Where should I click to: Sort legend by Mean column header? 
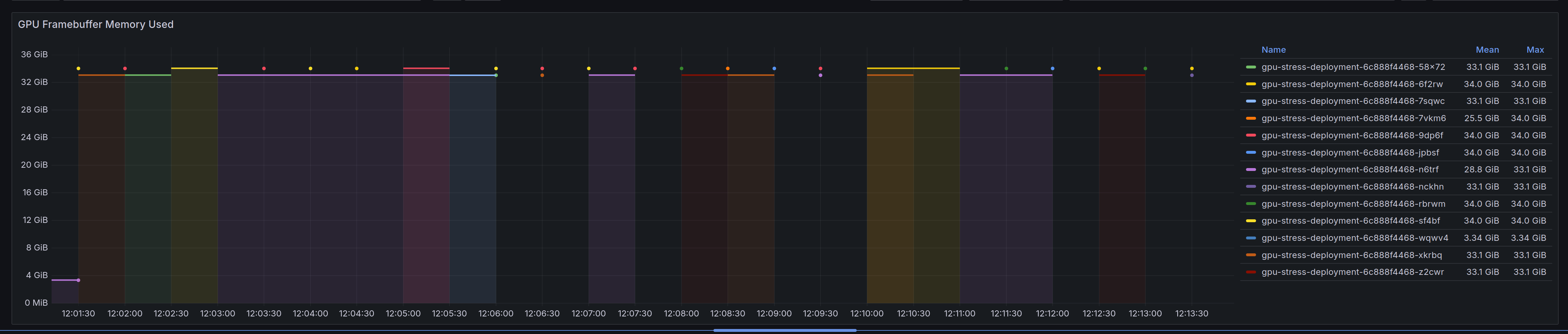click(1487, 50)
